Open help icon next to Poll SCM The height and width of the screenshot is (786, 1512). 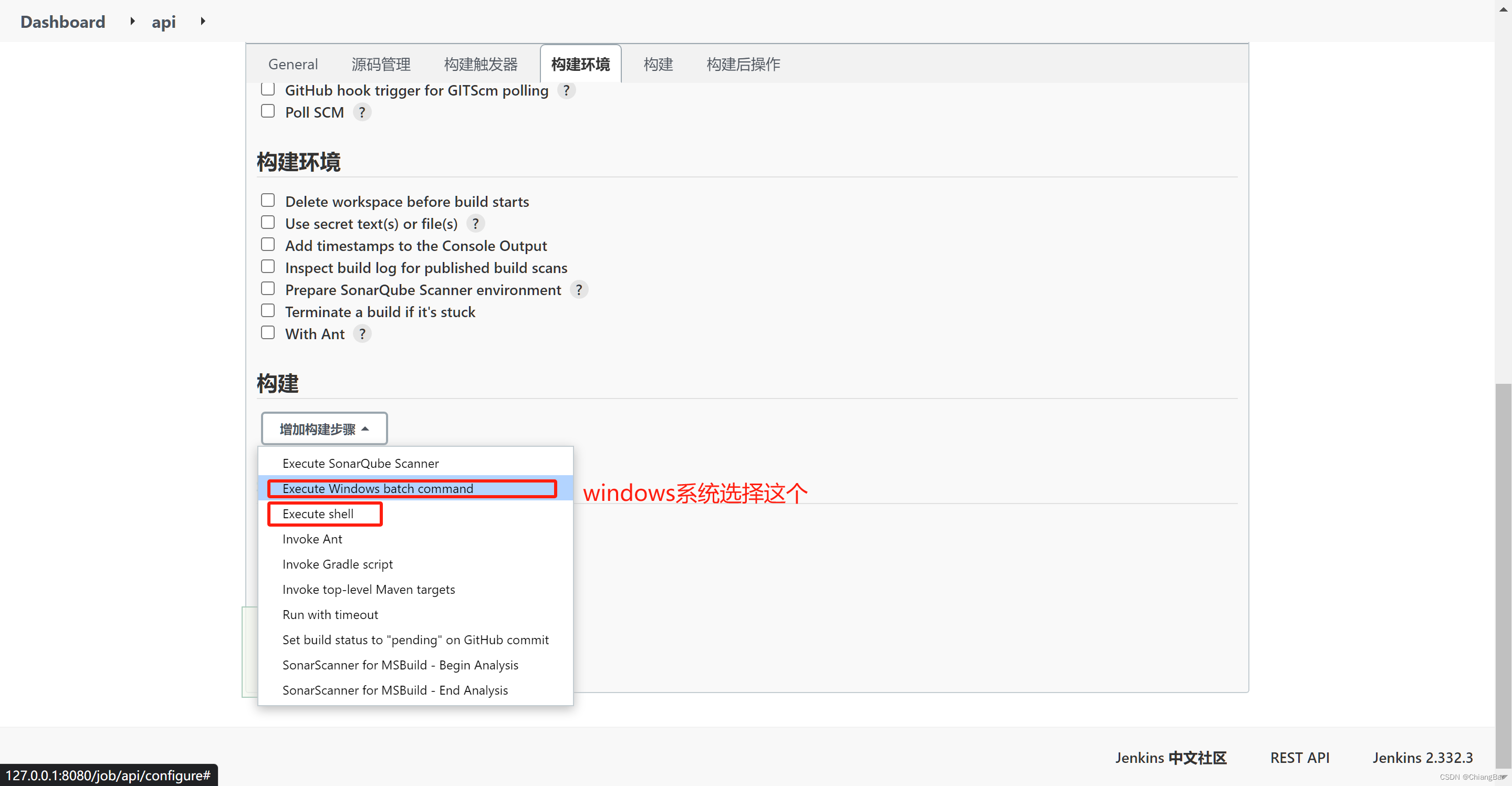[x=361, y=112]
